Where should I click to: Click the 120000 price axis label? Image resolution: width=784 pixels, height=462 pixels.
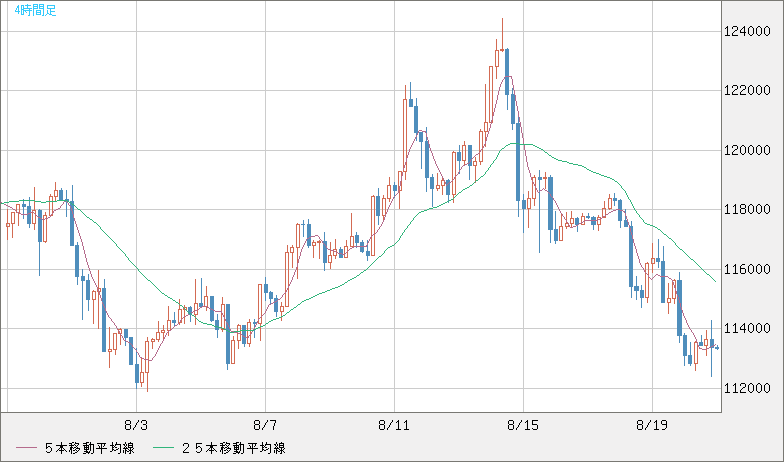pos(748,150)
